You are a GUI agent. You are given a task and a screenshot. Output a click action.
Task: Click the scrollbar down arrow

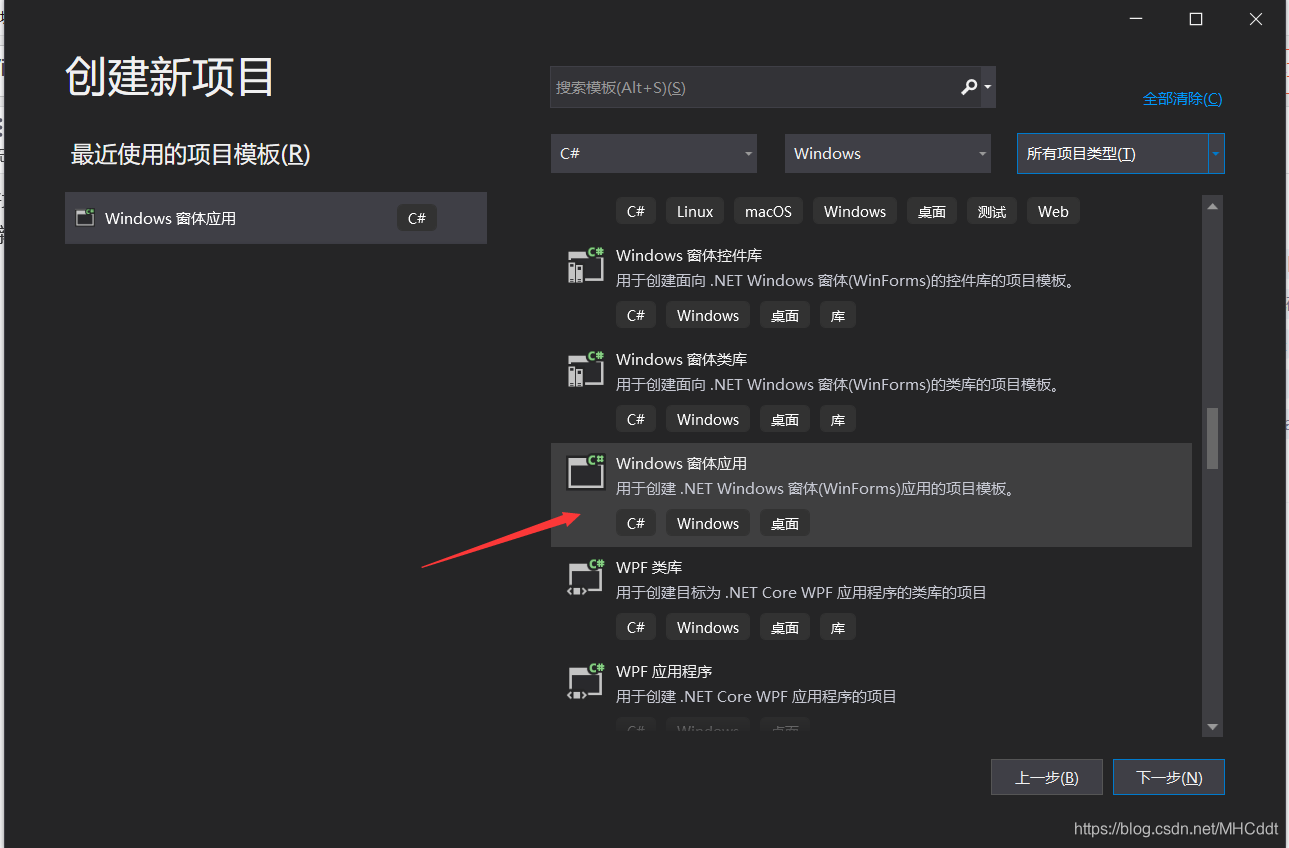click(x=1212, y=727)
